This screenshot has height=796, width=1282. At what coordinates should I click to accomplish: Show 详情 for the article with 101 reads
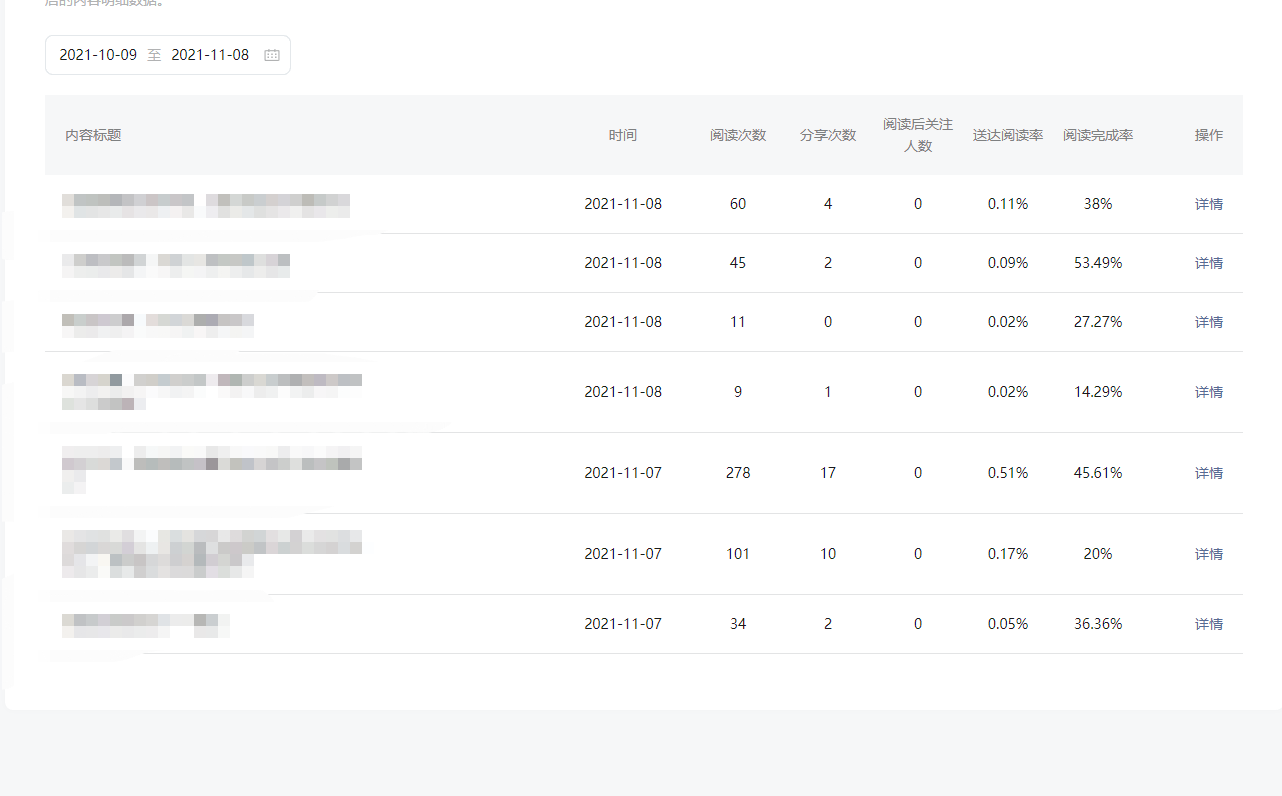1208,554
